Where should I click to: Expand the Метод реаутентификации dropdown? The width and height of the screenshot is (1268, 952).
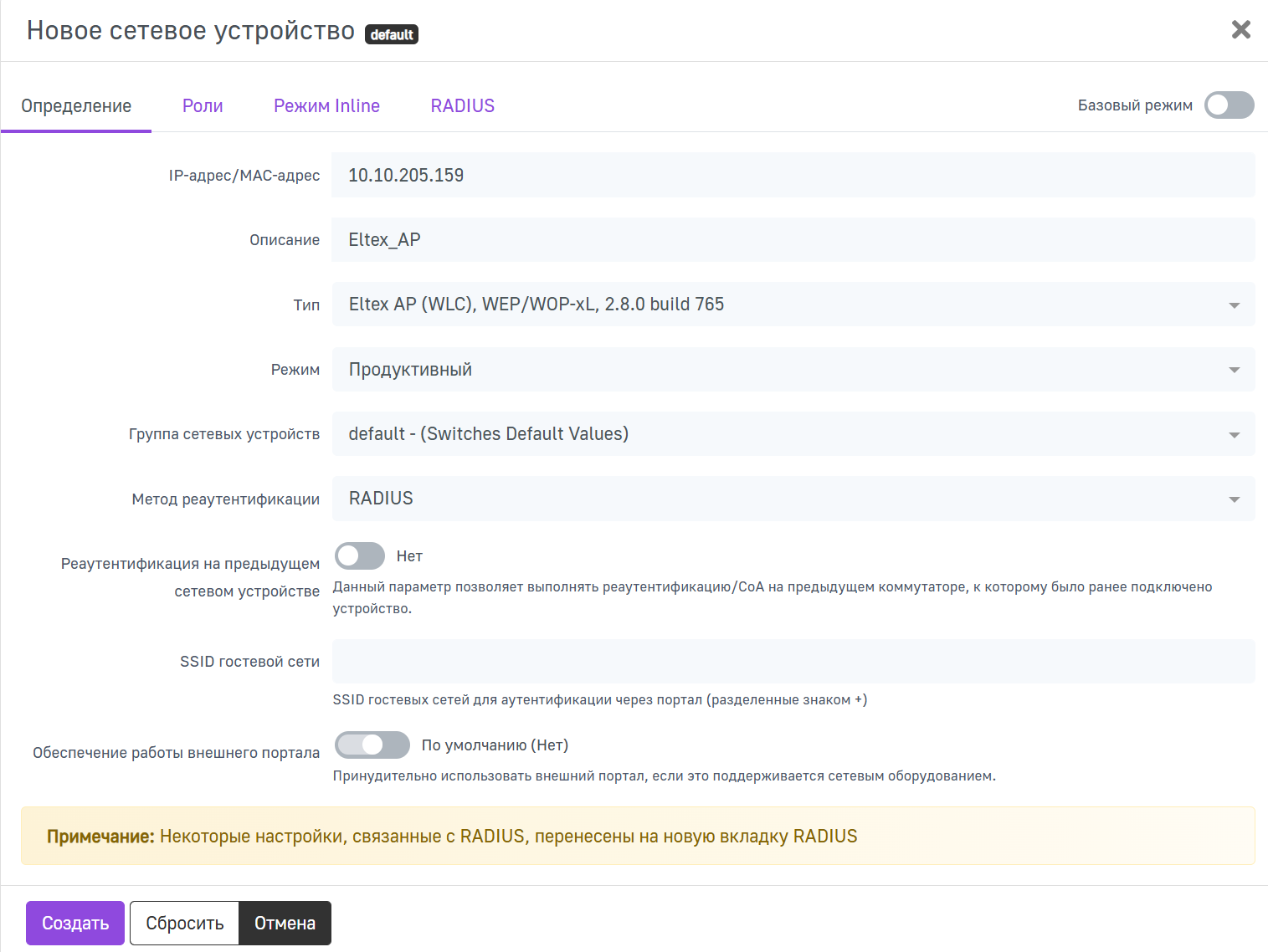[793, 499]
